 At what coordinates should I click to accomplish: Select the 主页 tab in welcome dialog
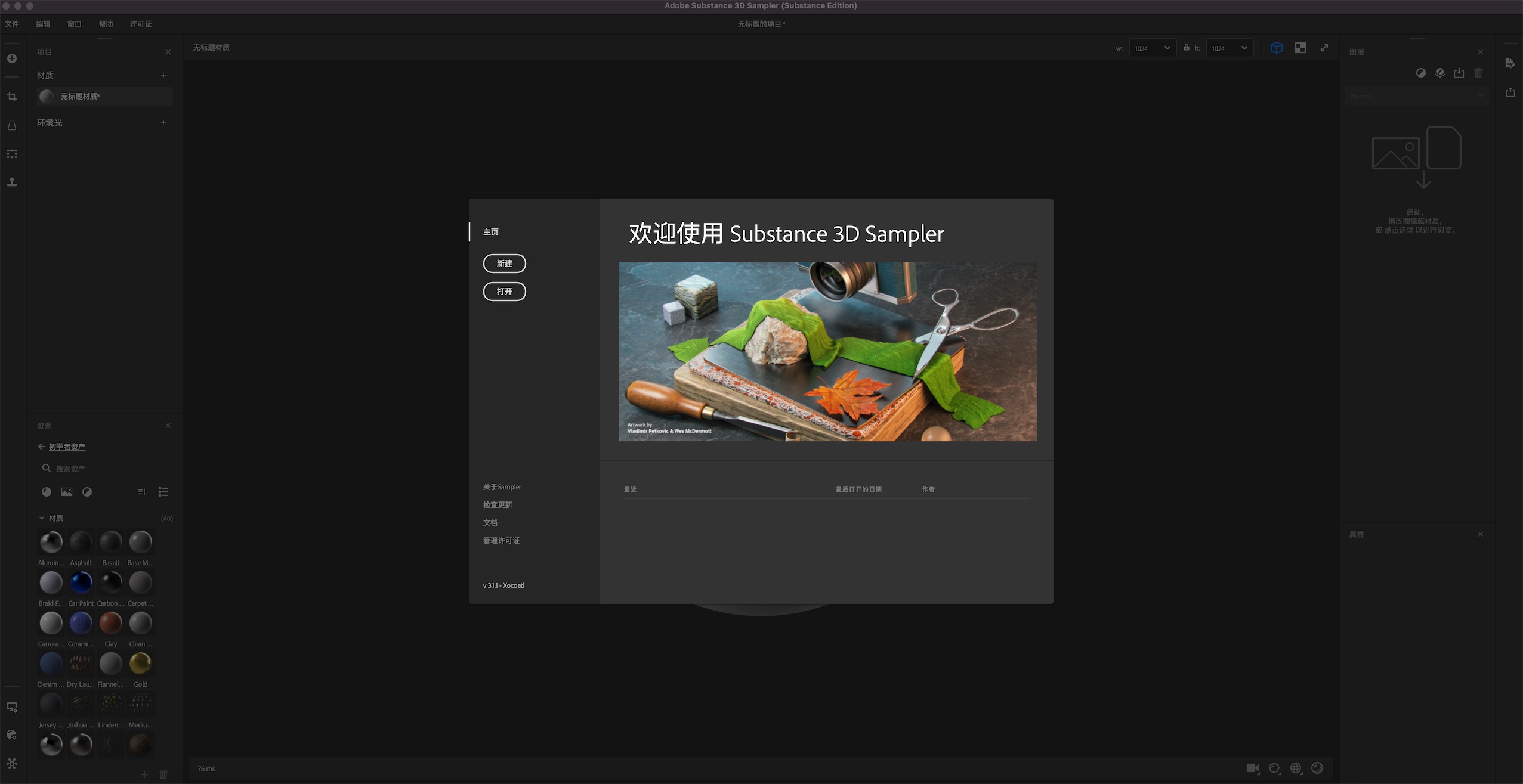click(491, 232)
